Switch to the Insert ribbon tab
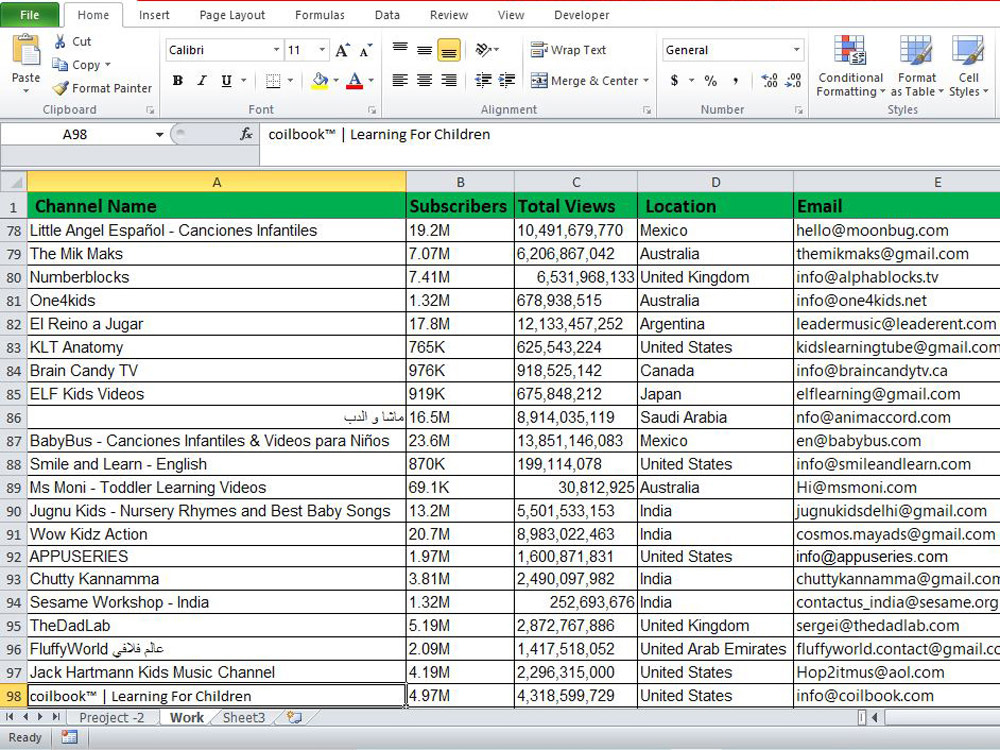The width and height of the screenshot is (1000, 750). coord(154,15)
